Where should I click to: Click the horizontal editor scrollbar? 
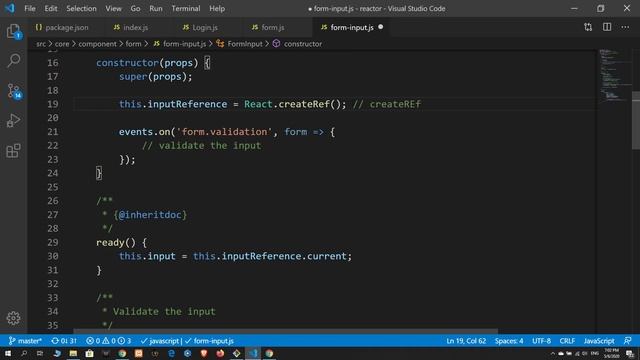286,331
